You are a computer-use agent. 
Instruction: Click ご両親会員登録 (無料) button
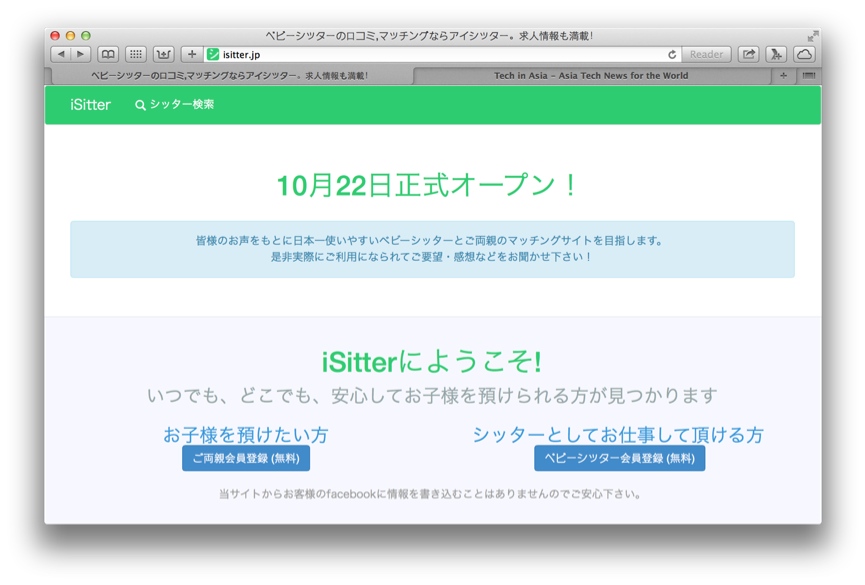(x=246, y=458)
